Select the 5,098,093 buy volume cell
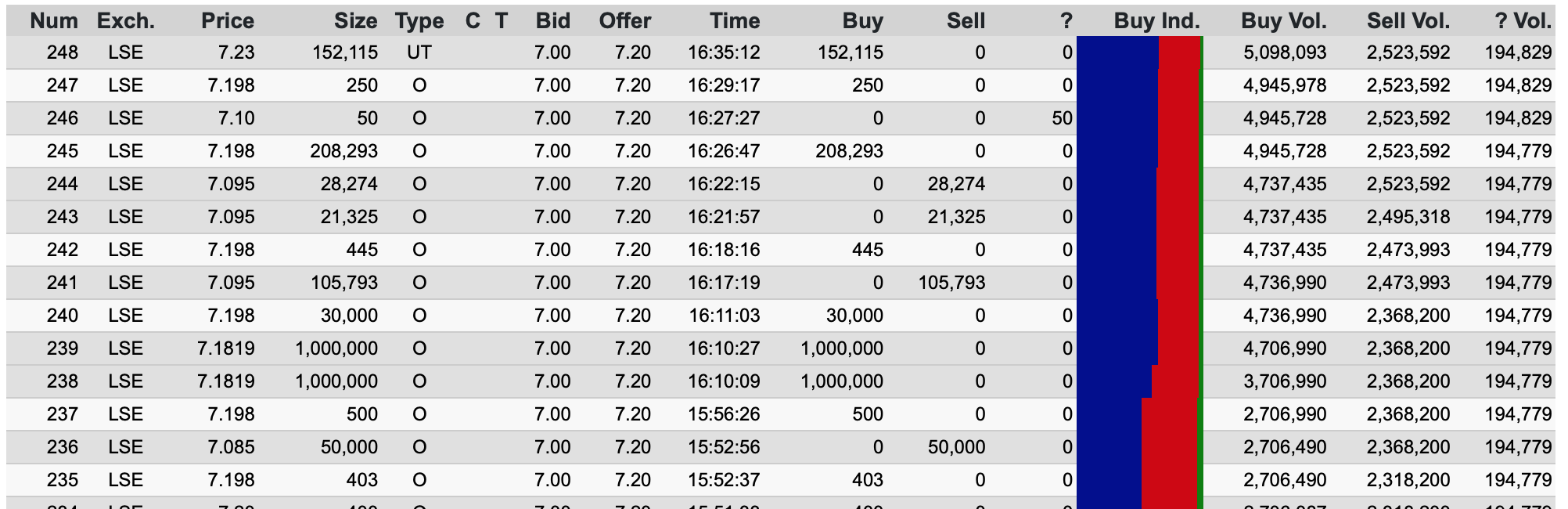The width and height of the screenshot is (1568, 509). click(x=1285, y=53)
